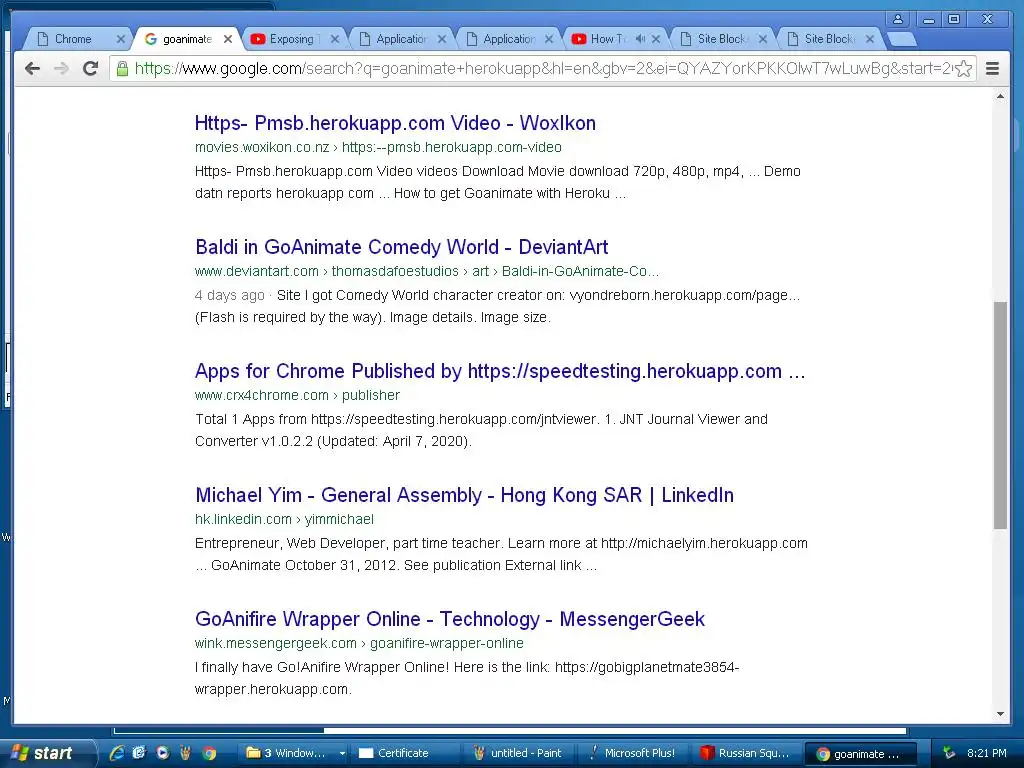Viewport: 1024px width, 768px height.
Task: Select the goanimate Chrome taskbar button
Action: click(861, 754)
